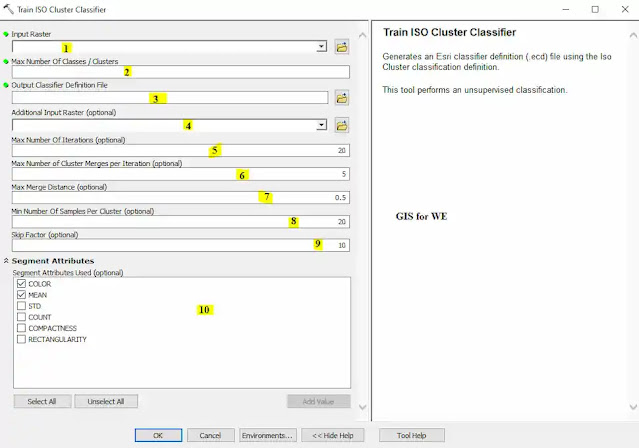Click the Unselect All button
Screen dimensions: 639x448
coord(106,402)
